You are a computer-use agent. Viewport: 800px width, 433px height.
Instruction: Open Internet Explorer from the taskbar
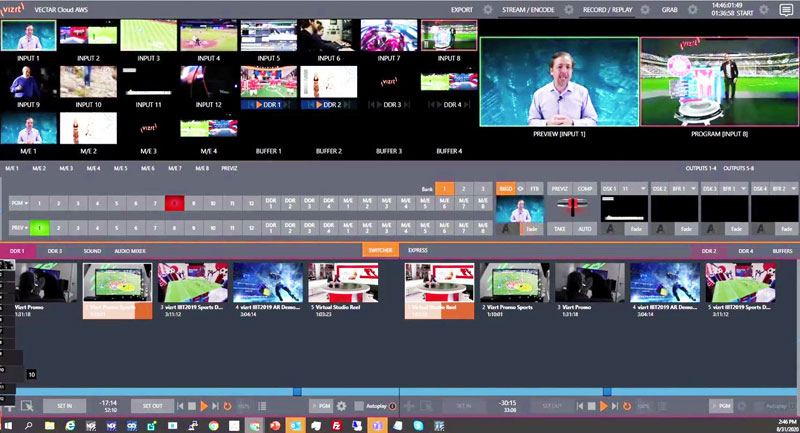[x=70, y=425]
